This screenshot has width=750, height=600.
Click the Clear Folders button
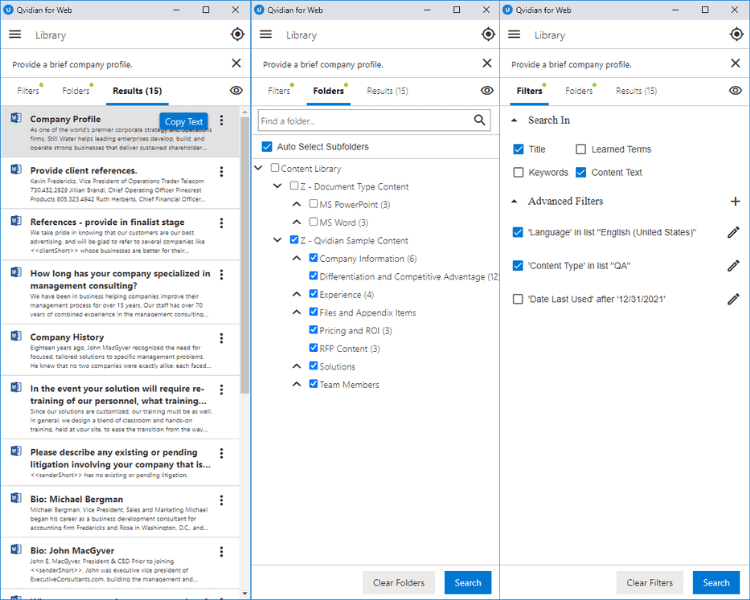(x=398, y=583)
